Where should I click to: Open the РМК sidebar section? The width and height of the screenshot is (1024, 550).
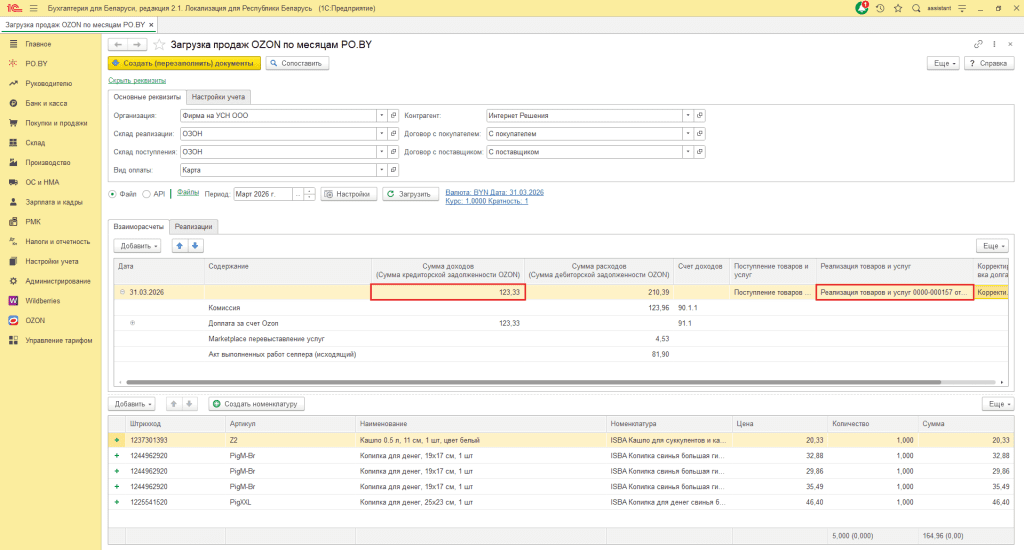(x=33, y=221)
